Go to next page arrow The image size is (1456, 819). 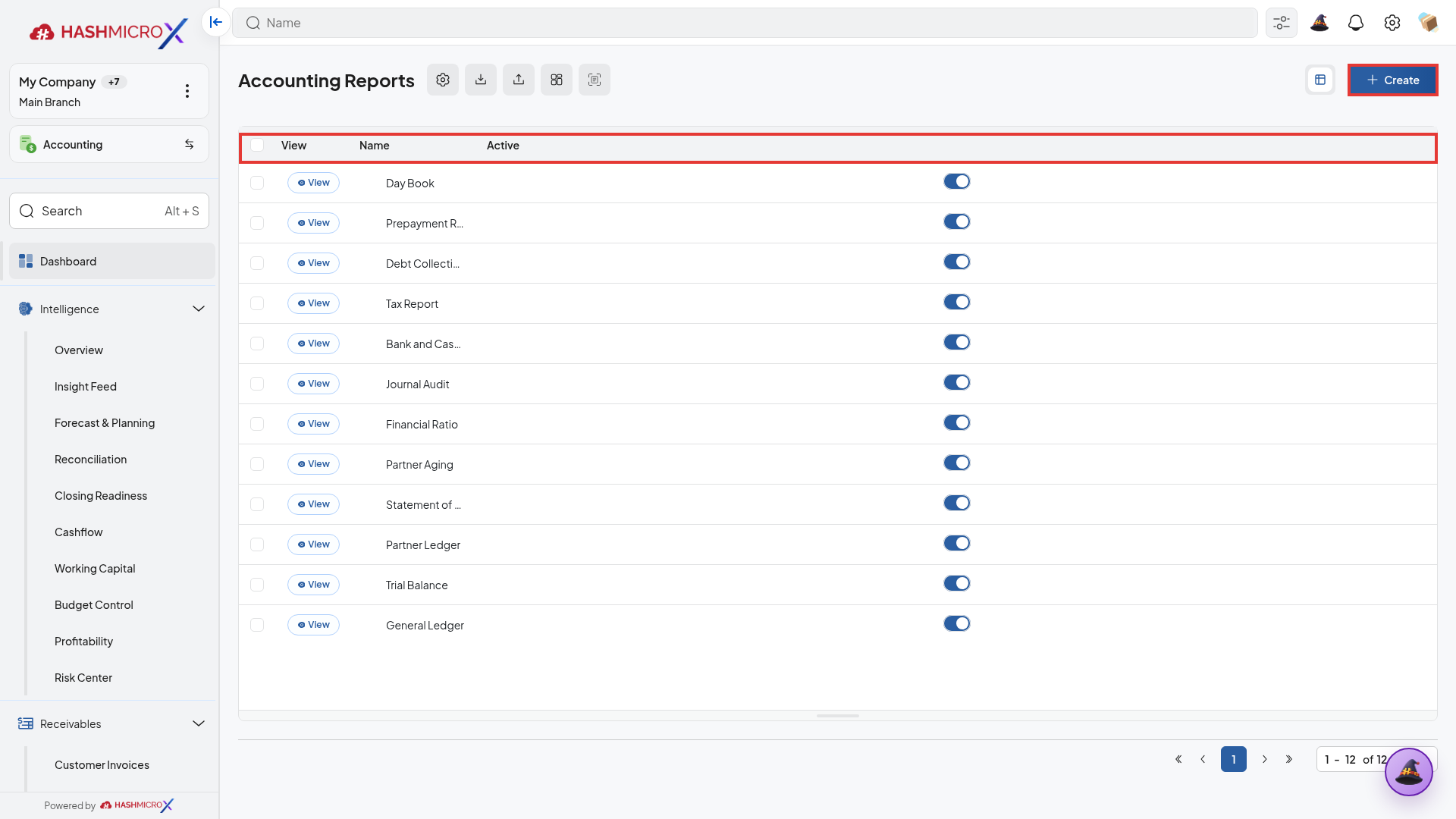(1265, 759)
